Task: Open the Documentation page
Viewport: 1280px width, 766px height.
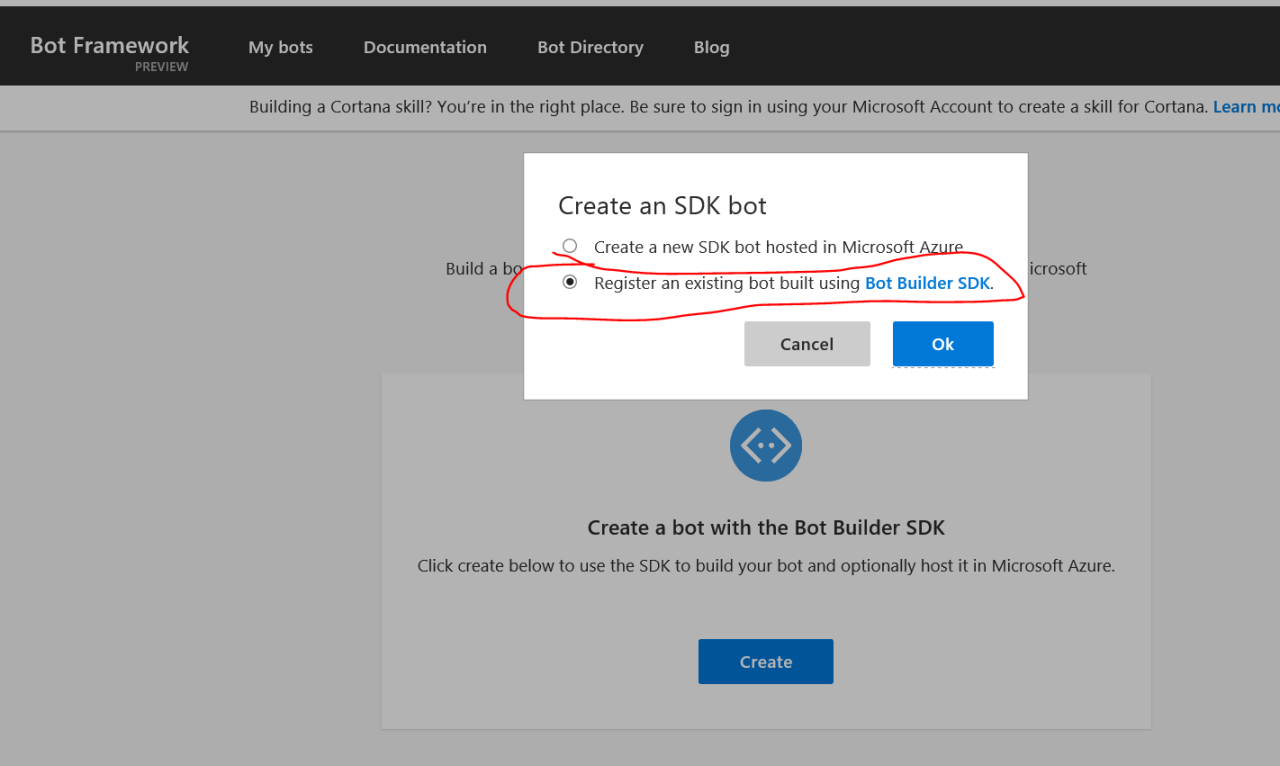Action: (425, 47)
